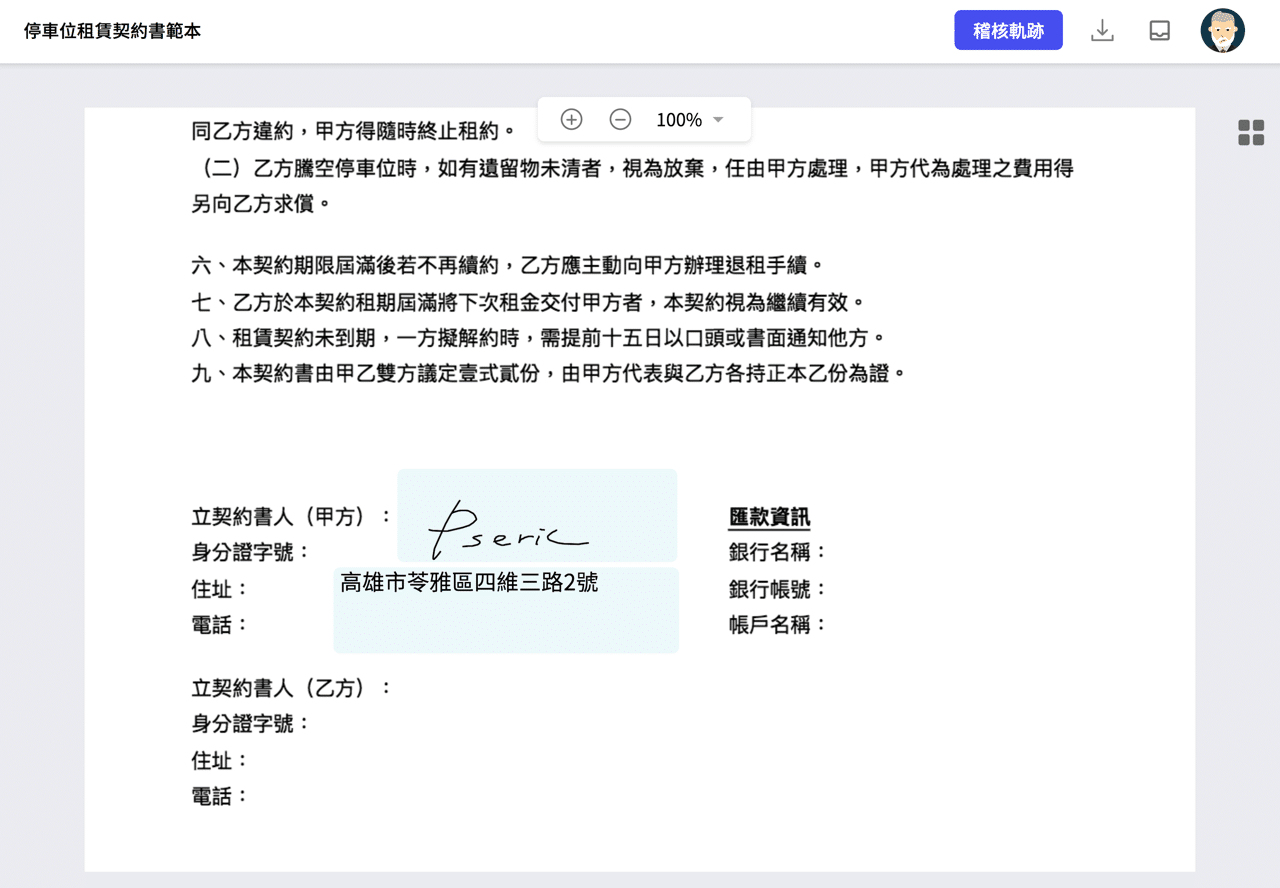Edit the 高雄市苓雅區四維三路2號 address field
Screen dimensions: 1280x888
point(506,610)
